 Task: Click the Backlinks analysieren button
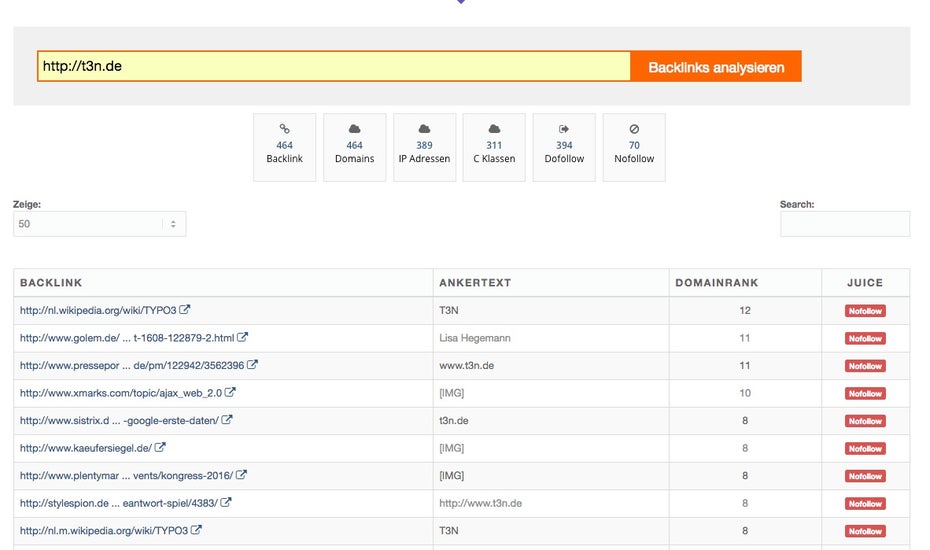(x=716, y=66)
